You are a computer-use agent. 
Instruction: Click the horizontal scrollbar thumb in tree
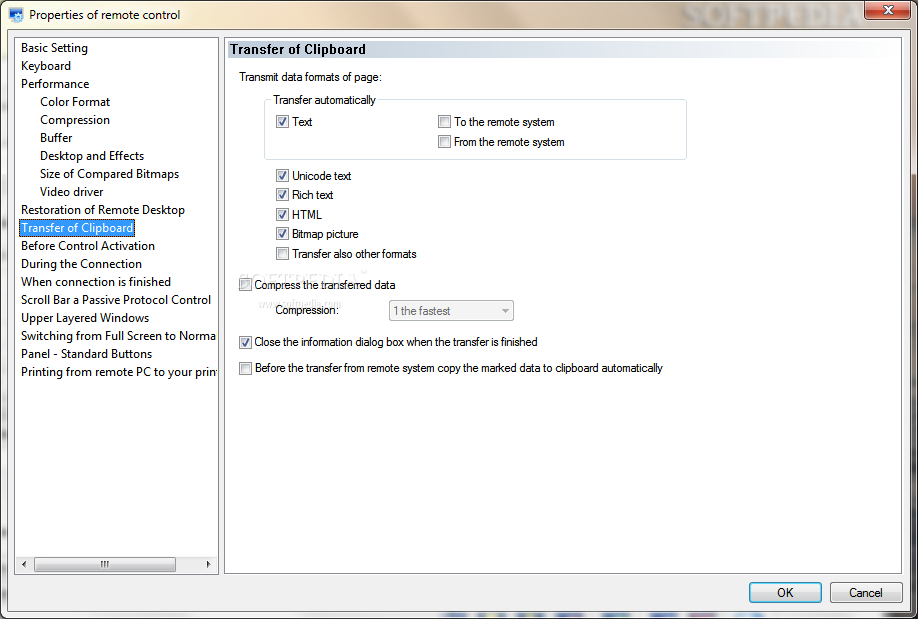pyautogui.click(x=105, y=565)
